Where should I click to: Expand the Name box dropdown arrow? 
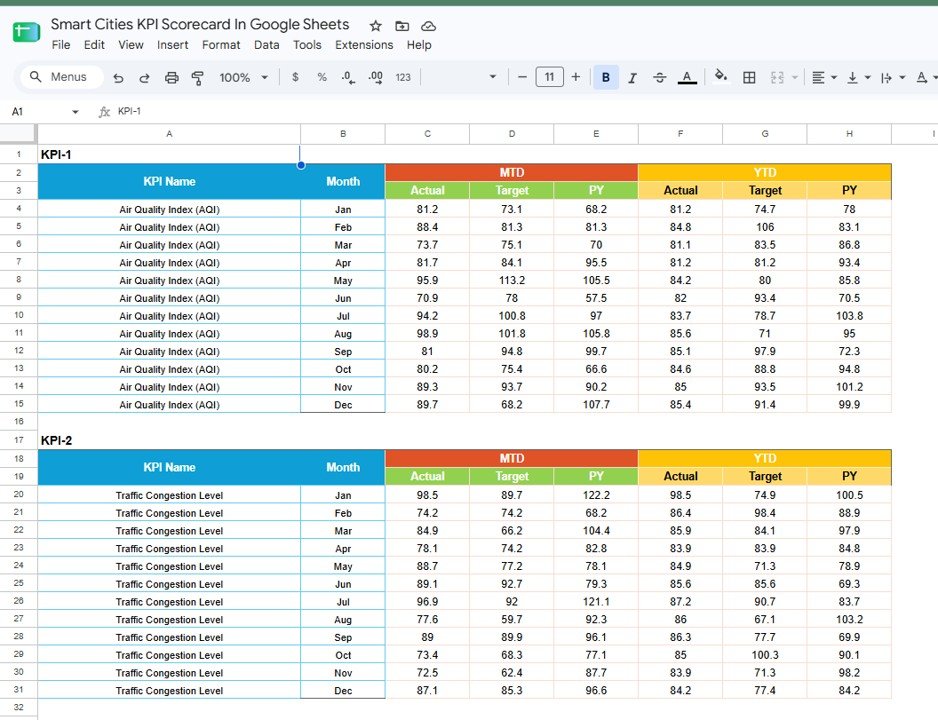click(x=75, y=112)
